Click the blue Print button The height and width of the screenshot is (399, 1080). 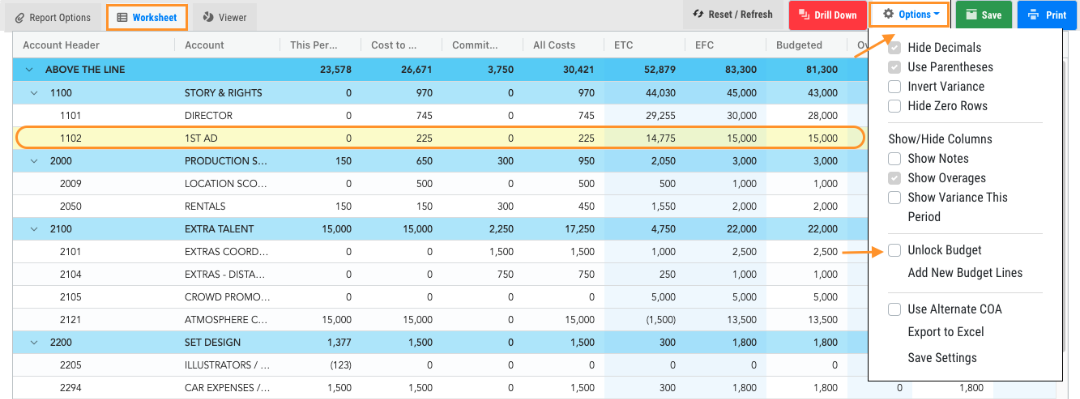(1048, 14)
